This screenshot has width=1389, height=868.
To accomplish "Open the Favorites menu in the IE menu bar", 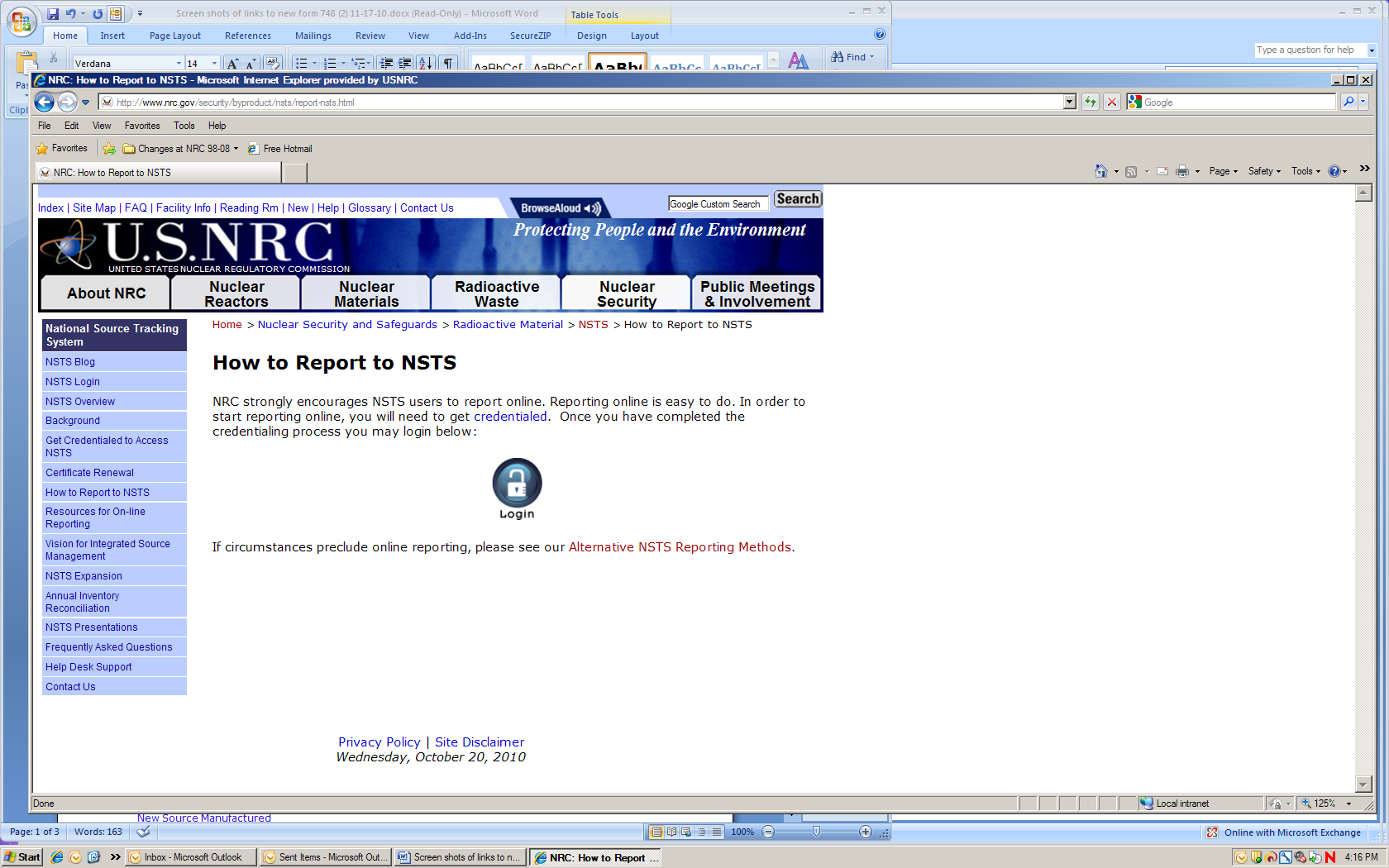I will (142, 126).
